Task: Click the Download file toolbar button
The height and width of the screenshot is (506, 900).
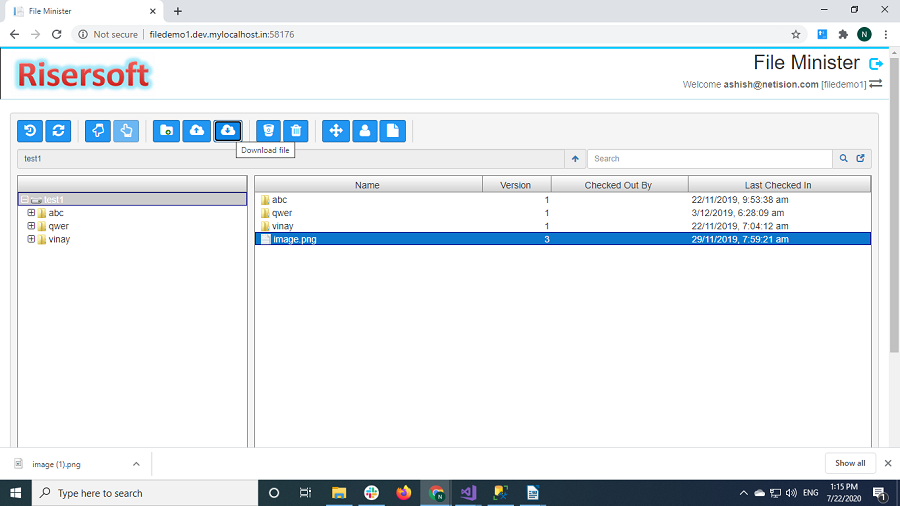Action: 227,130
